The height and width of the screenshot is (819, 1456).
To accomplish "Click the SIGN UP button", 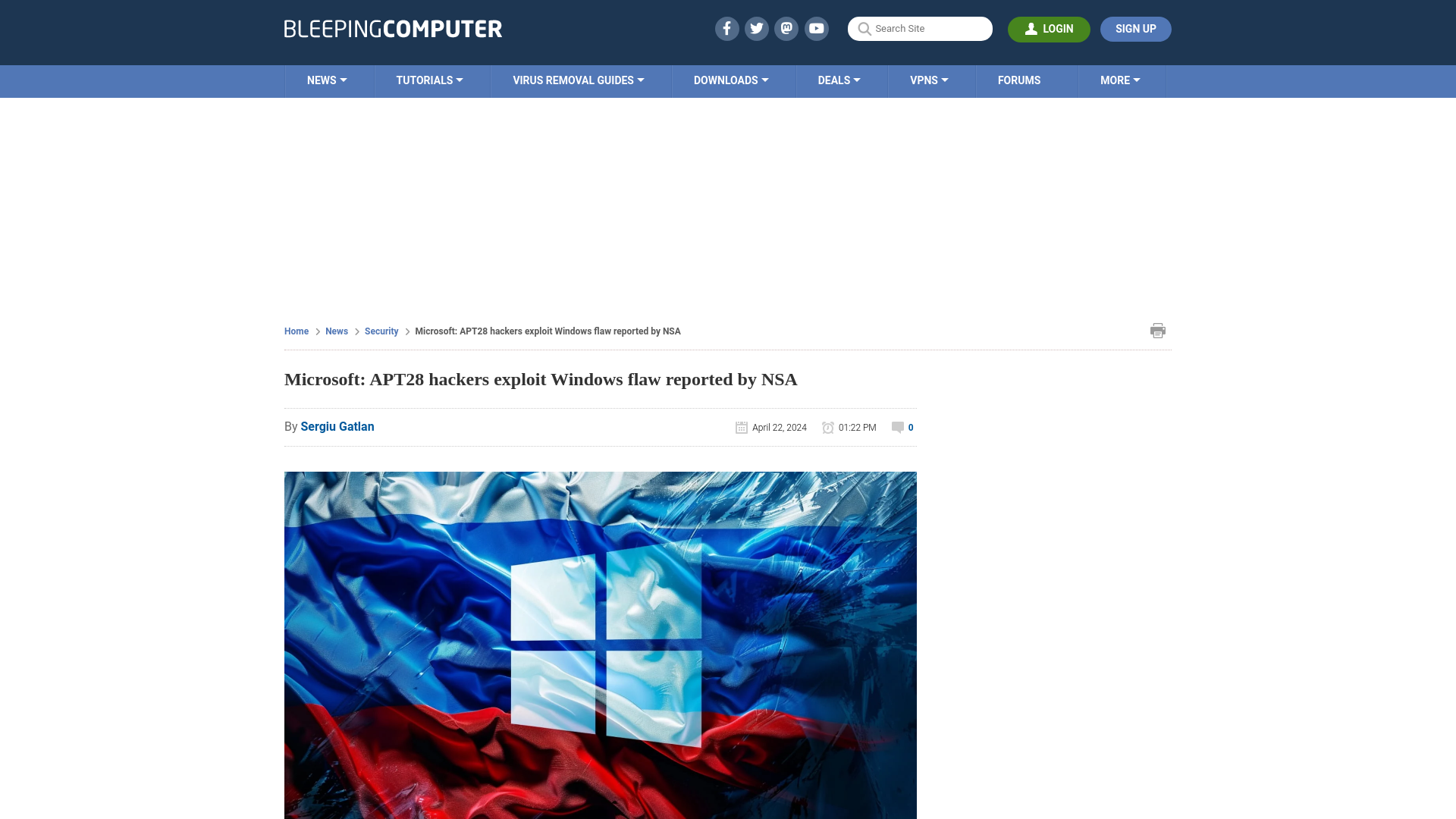I will pos(1135,28).
